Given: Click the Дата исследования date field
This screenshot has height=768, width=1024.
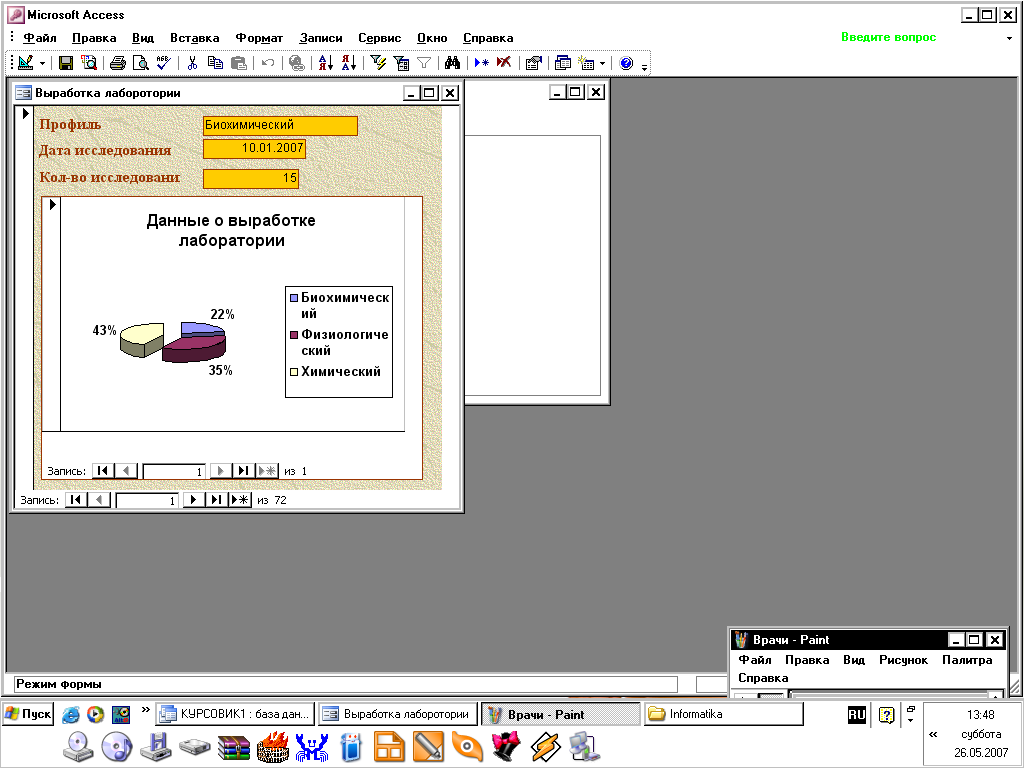Looking at the screenshot, I should (254, 149).
